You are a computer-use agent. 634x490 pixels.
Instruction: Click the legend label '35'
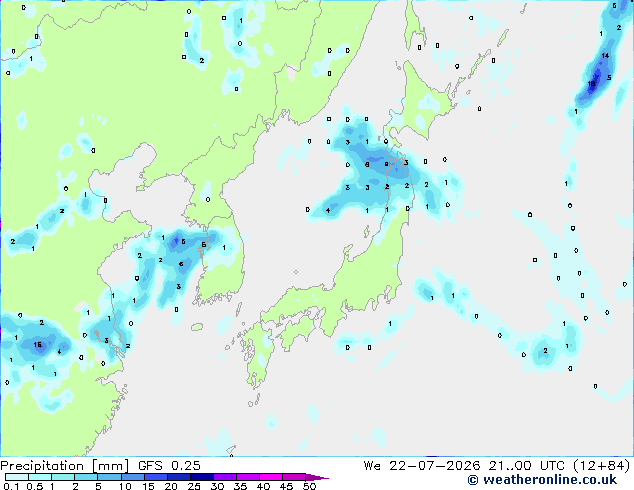pyautogui.click(x=240, y=486)
